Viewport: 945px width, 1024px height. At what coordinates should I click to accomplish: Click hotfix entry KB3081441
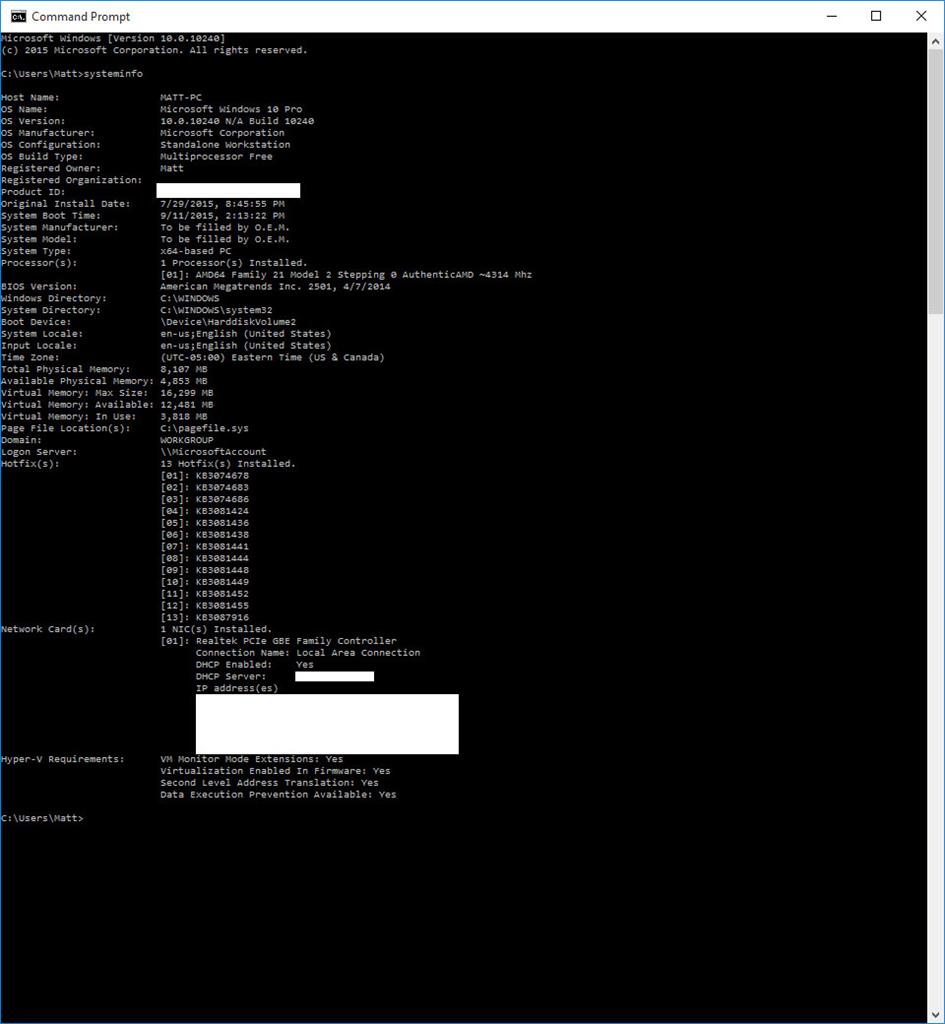(204, 546)
